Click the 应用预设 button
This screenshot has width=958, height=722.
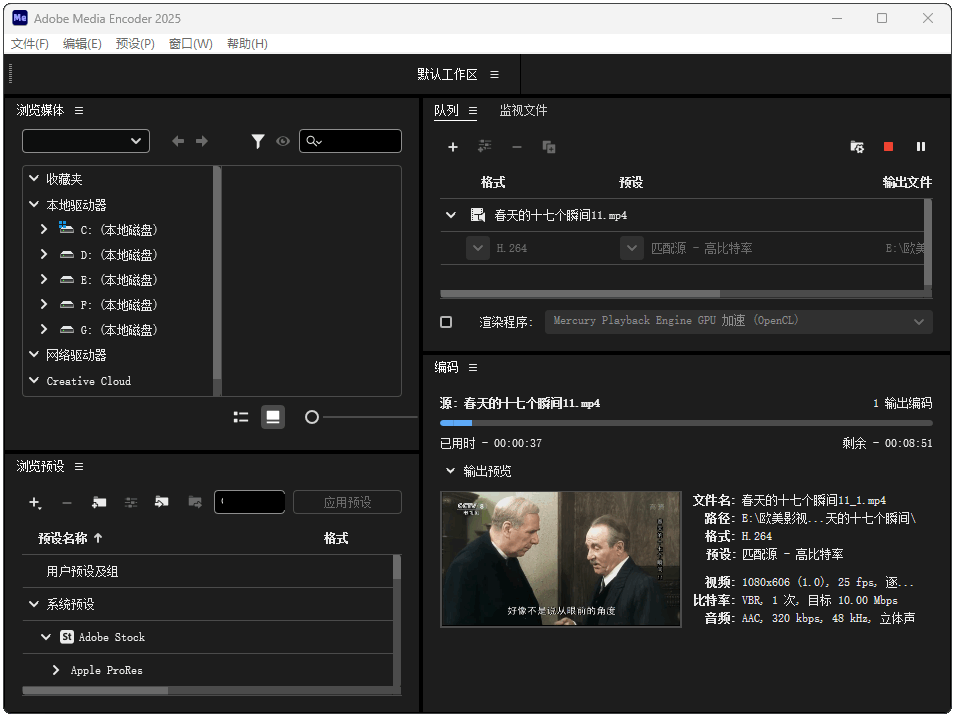point(347,501)
